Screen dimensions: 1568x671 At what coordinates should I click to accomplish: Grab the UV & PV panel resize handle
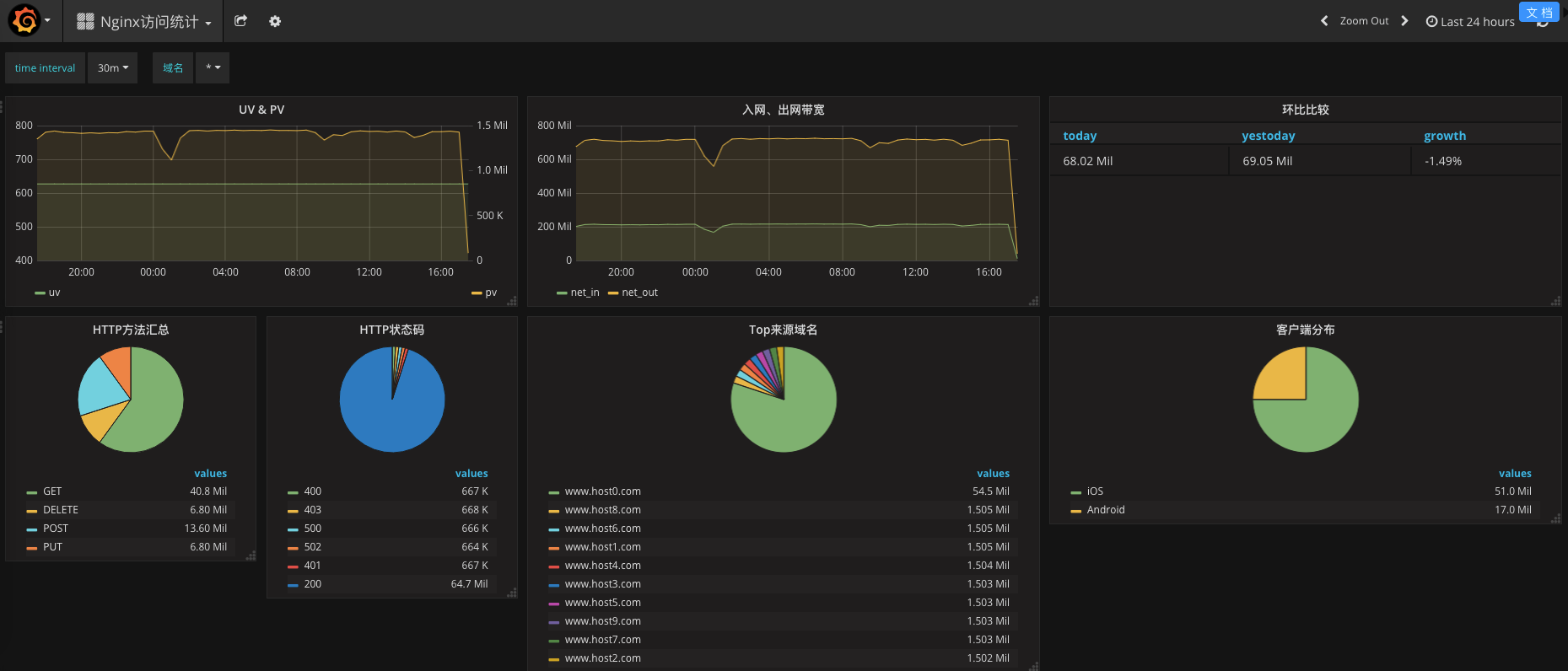[512, 301]
